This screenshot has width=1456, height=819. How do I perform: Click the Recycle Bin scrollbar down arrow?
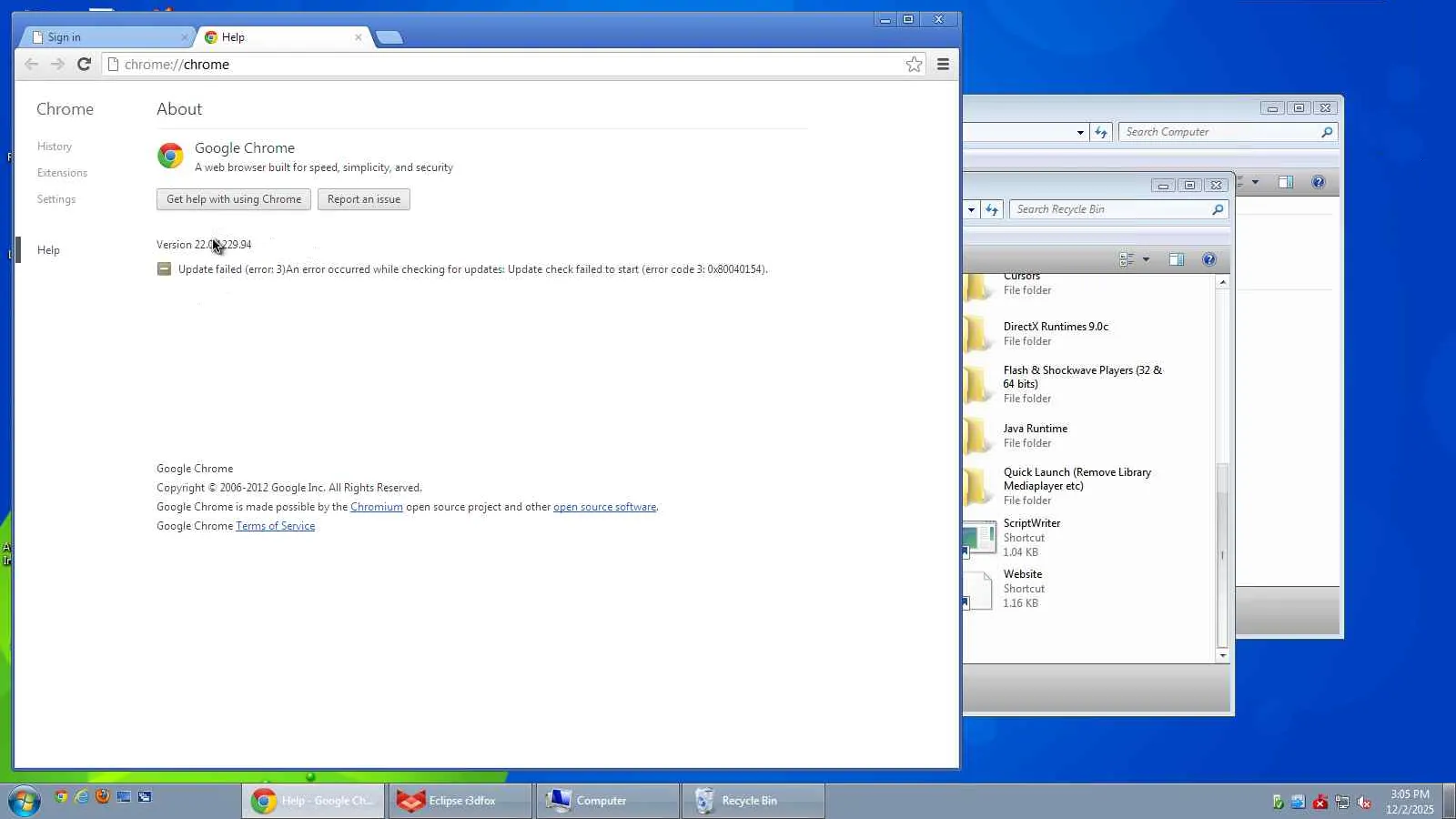[x=1222, y=655]
